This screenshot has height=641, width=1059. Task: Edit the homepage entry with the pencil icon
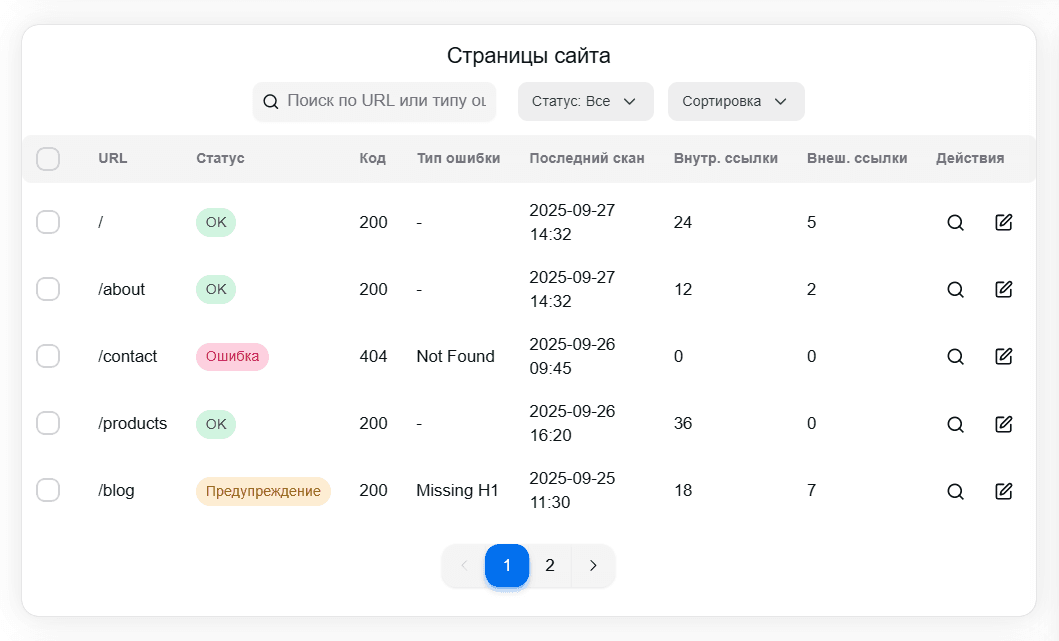coord(1003,222)
